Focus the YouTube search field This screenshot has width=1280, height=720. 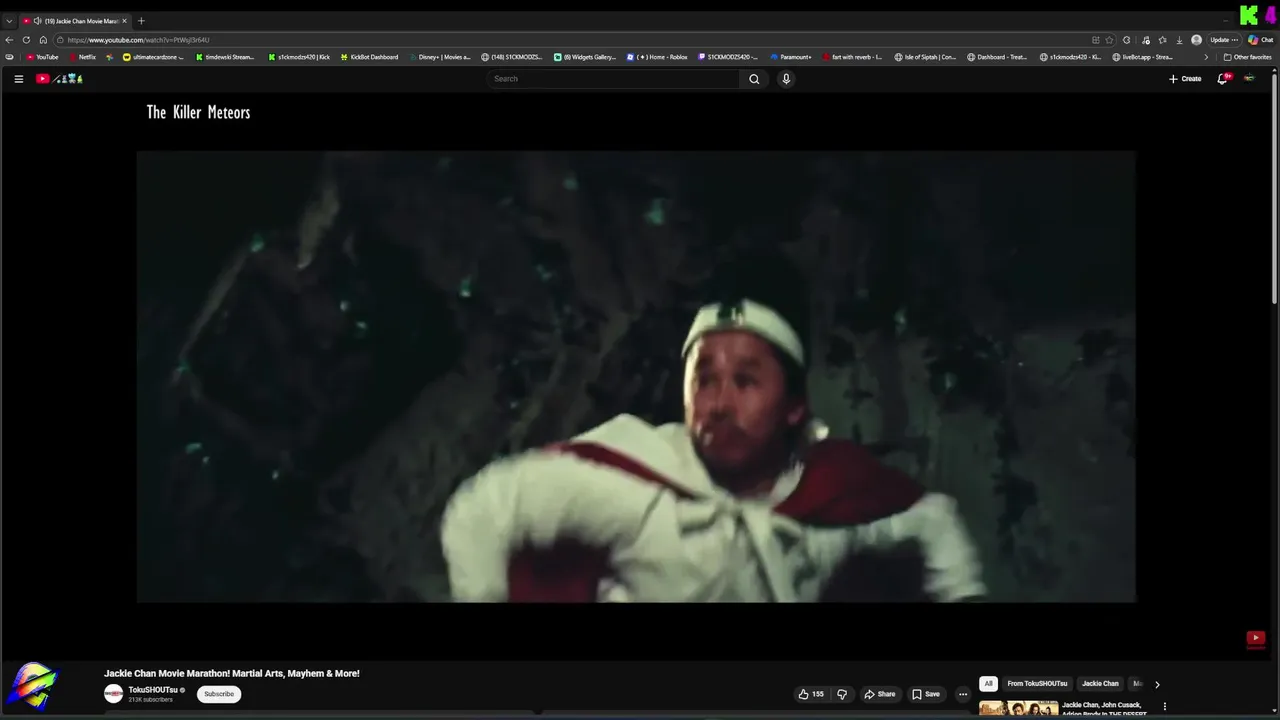(x=614, y=79)
